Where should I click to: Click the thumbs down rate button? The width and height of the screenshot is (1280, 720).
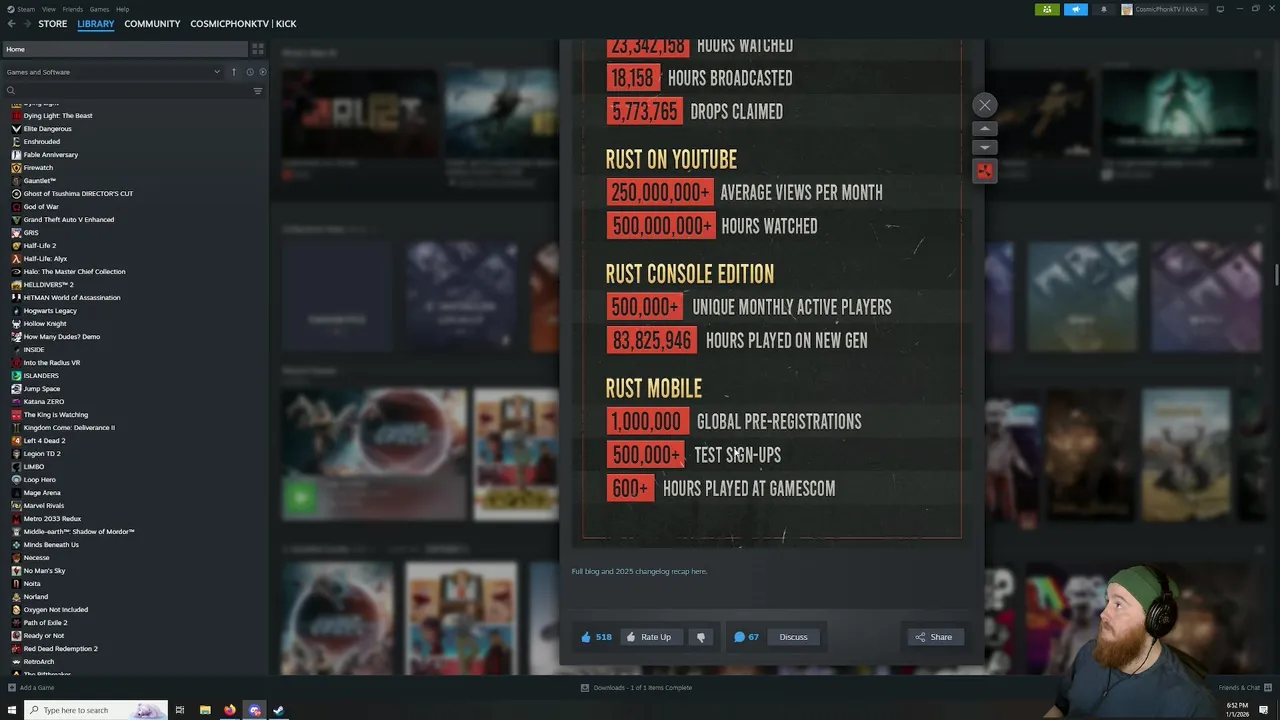tap(701, 637)
